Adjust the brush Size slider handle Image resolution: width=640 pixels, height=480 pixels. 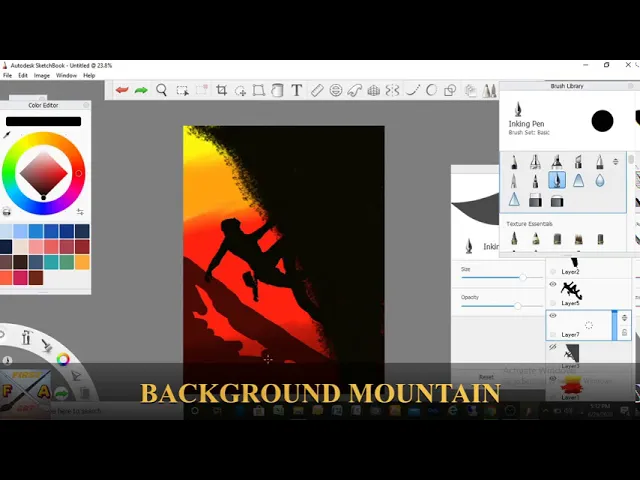pyautogui.click(x=522, y=278)
